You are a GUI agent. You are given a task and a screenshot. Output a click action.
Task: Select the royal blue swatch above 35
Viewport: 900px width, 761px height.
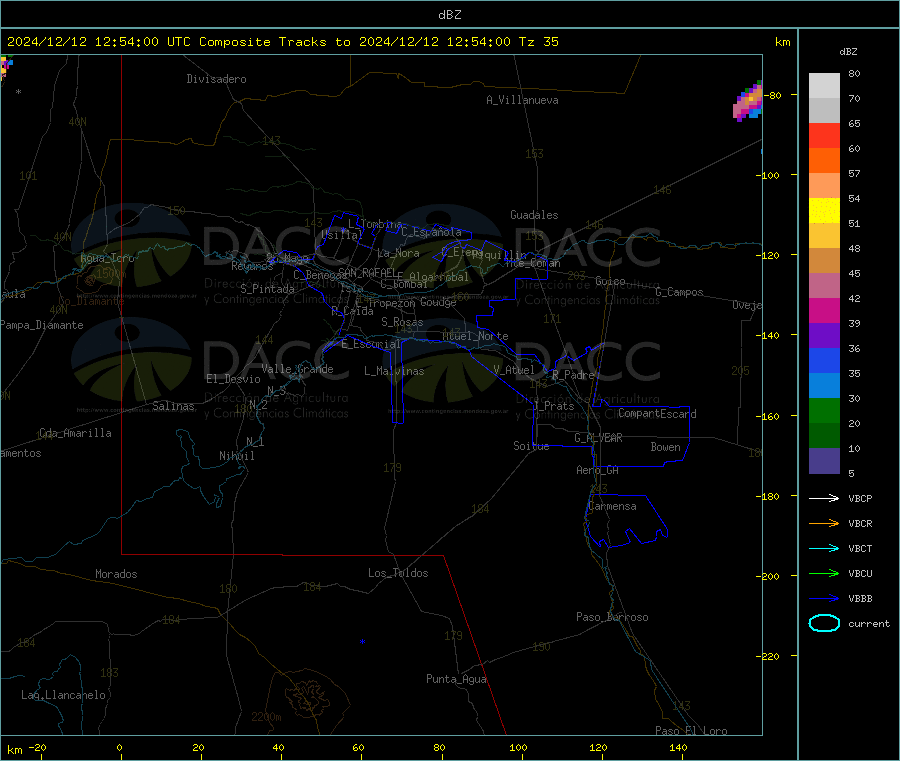click(824, 360)
